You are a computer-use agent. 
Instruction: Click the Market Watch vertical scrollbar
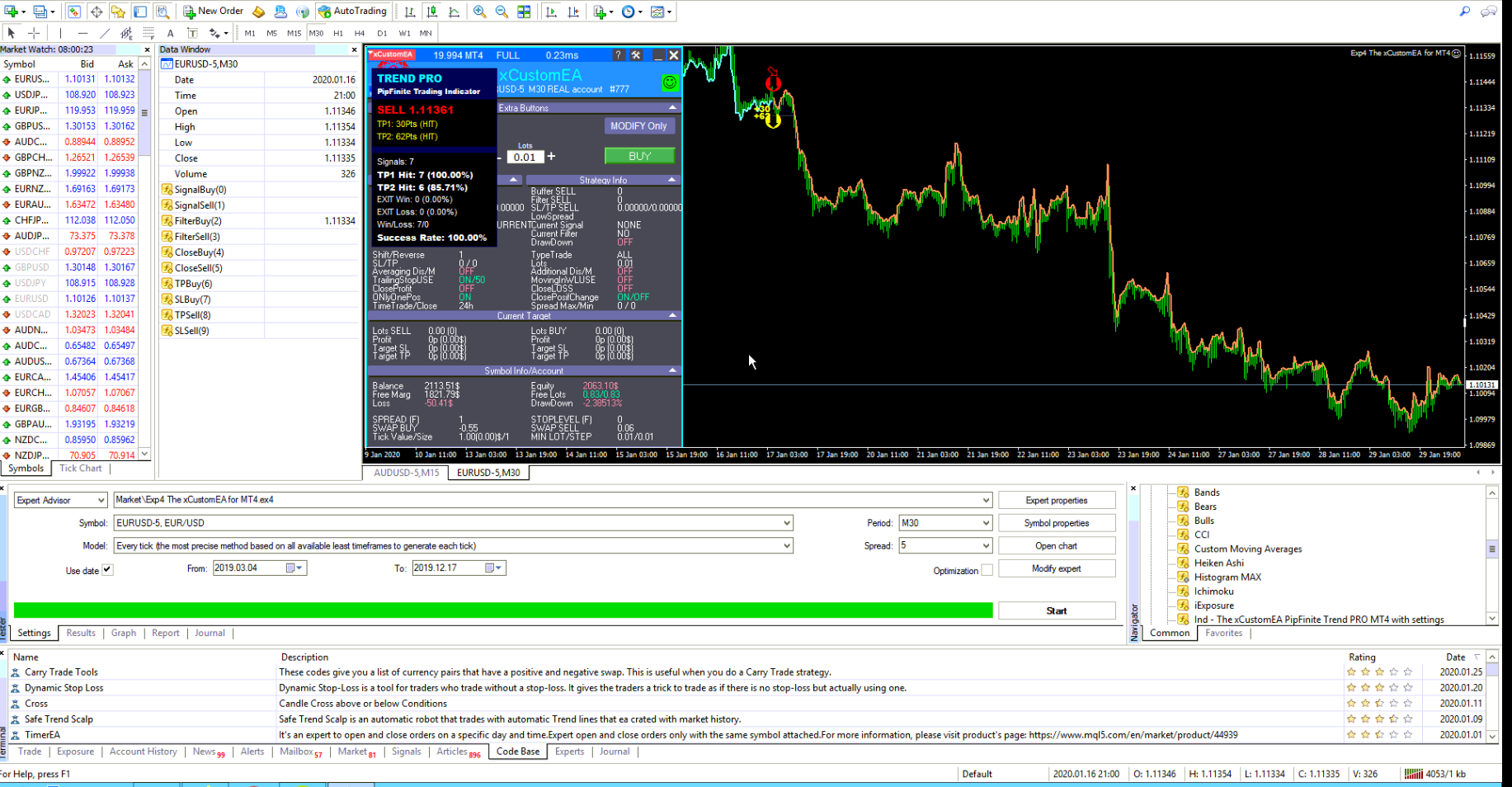tap(144, 259)
